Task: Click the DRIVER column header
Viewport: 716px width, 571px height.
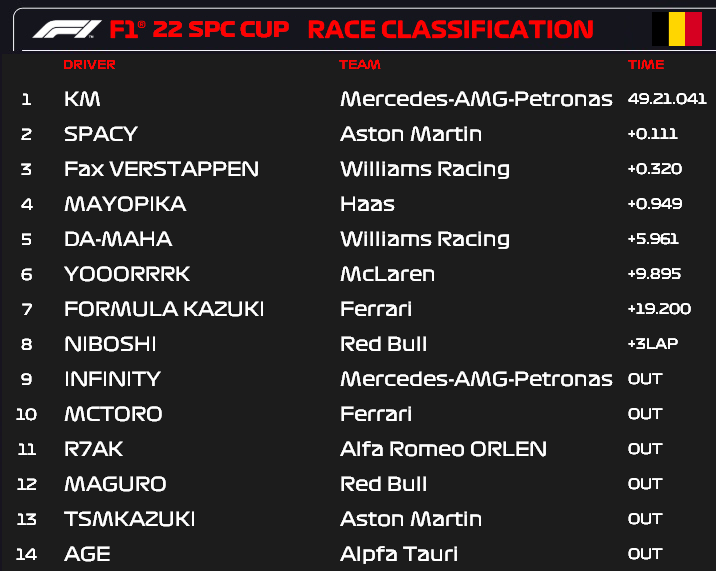Action: tap(90, 65)
